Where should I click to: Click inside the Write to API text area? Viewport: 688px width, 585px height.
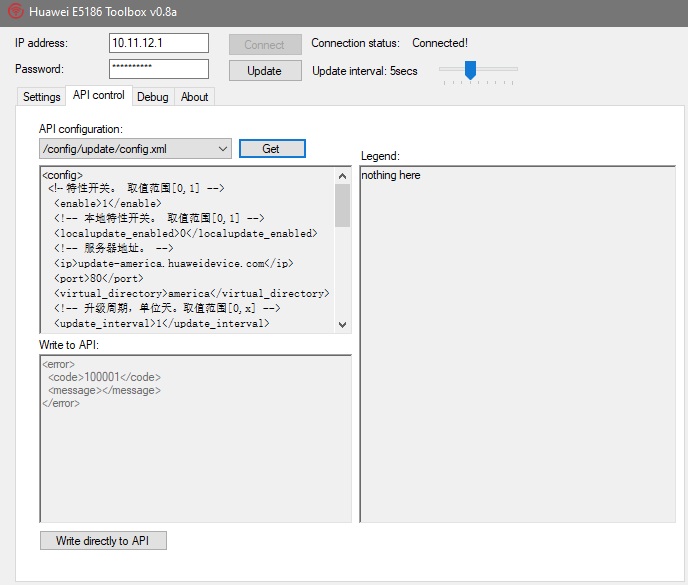(x=195, y=460)
